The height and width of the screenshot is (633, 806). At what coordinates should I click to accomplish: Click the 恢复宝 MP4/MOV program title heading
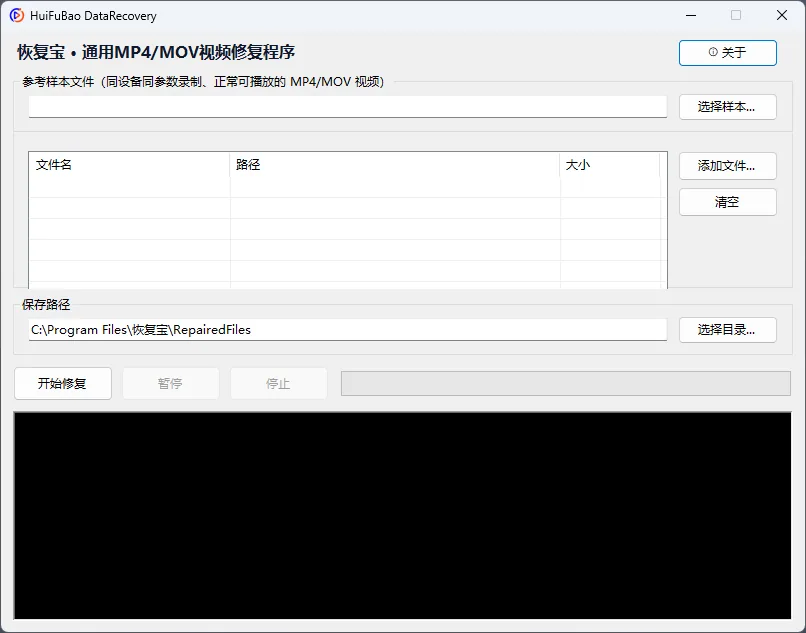pyautogui.click(x=156, y=52)
